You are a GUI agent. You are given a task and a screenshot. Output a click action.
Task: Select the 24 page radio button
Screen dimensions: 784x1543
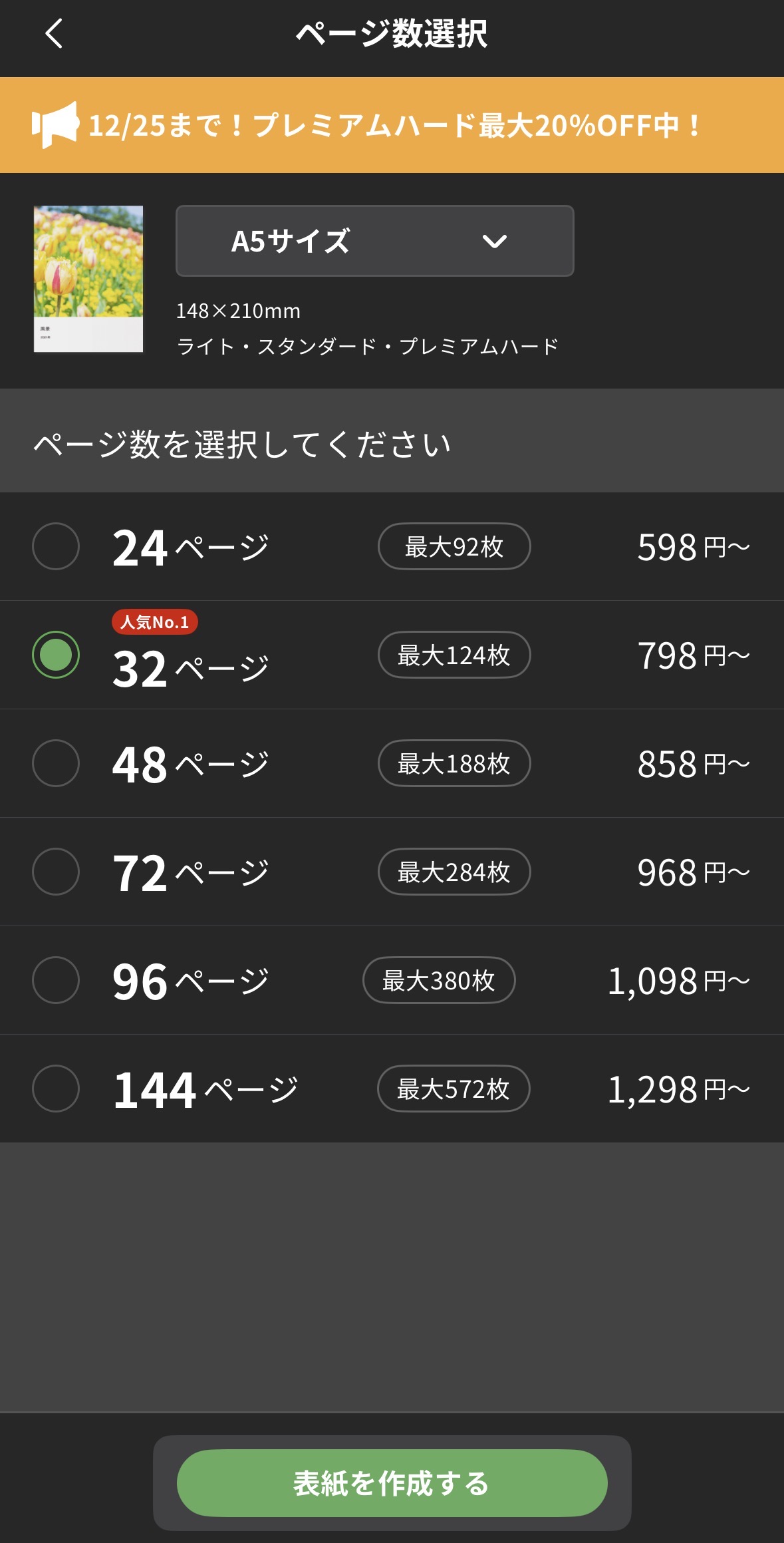click(x=56, y=546)
